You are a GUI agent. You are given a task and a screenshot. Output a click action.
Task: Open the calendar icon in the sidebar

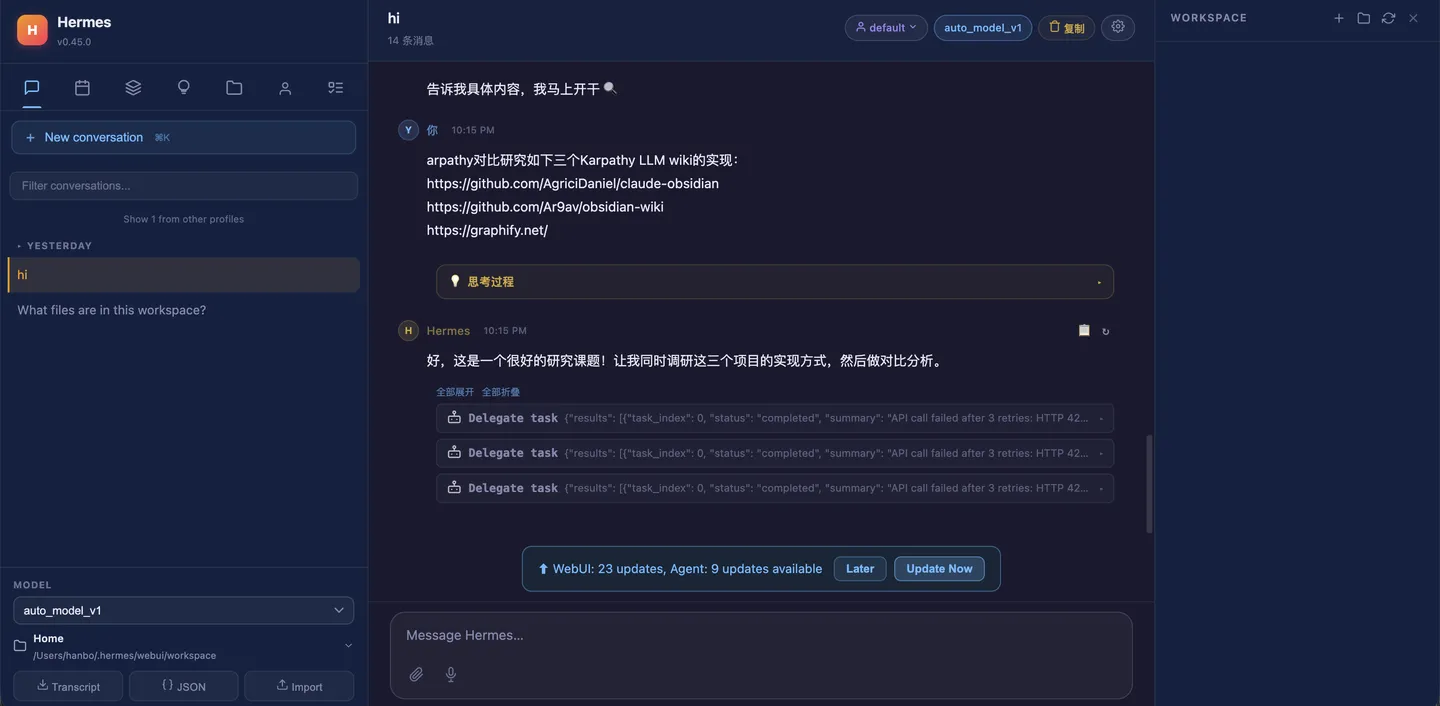pyautogui.click(x=82, y=88)
